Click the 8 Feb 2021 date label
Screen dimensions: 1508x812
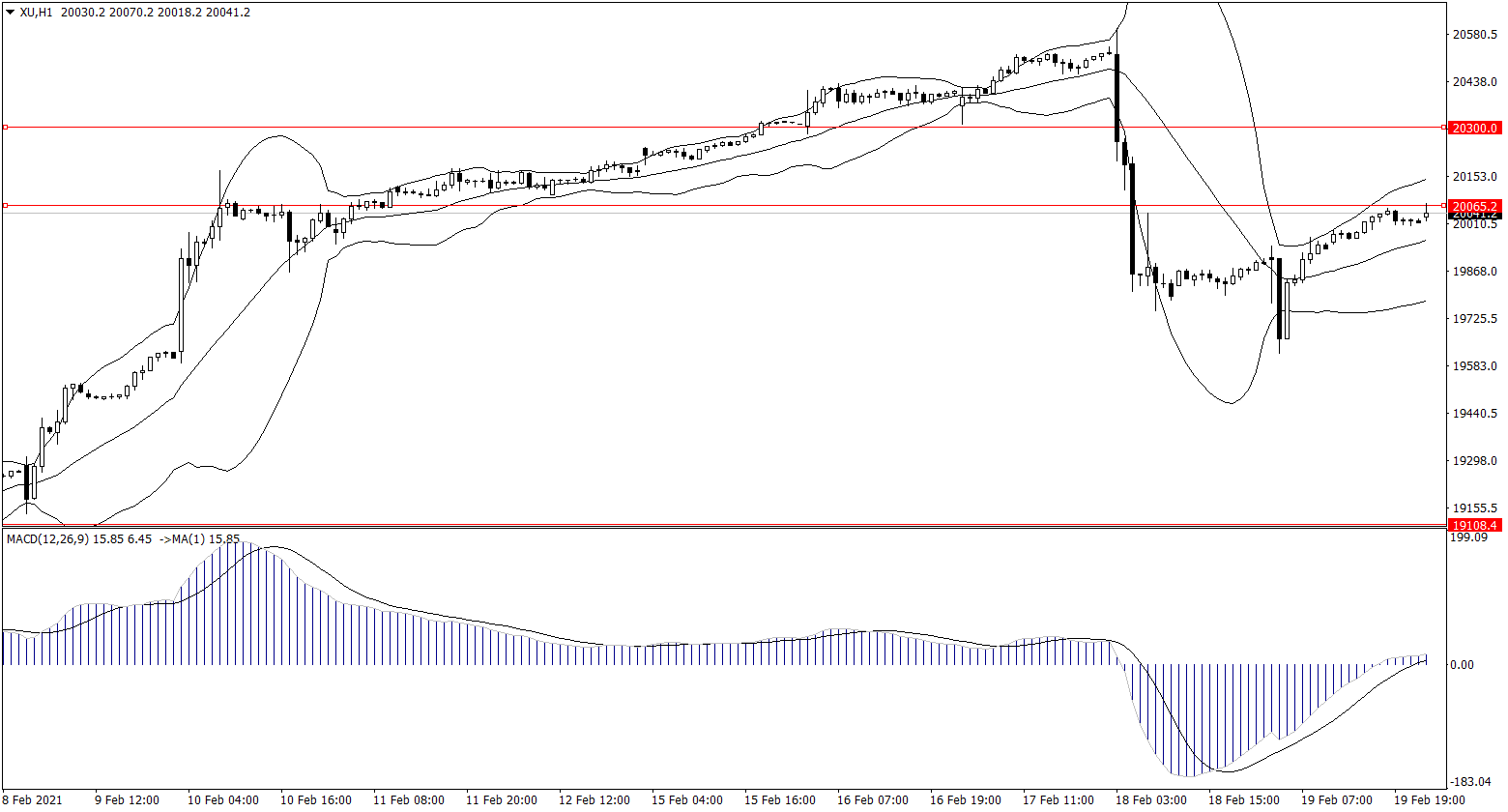34,800
